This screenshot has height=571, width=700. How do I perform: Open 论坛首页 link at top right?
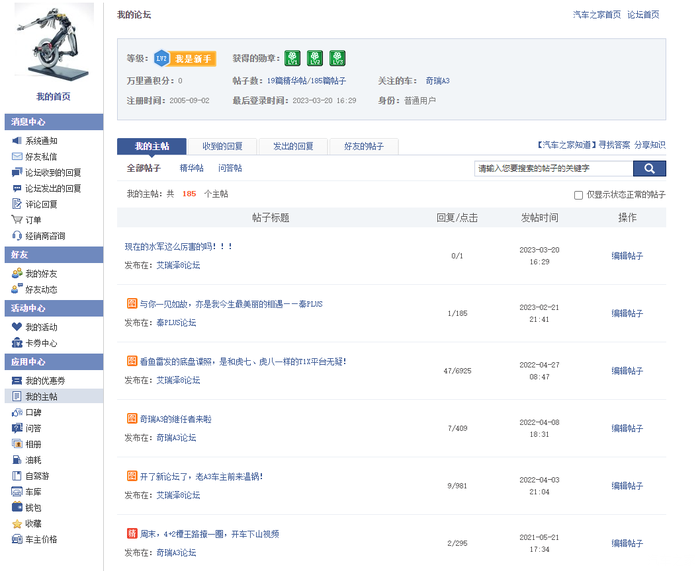(643, 15)
